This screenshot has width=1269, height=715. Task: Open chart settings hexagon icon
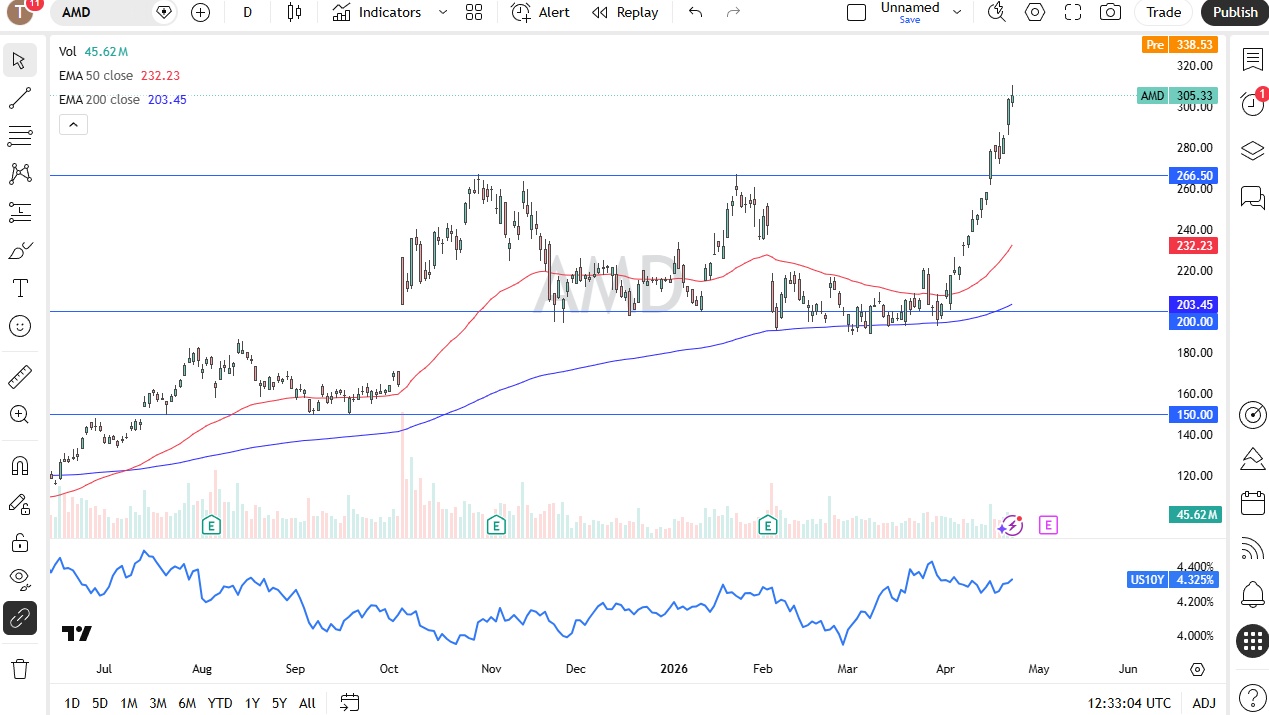pyautogui.click(x=1035, y=12)
